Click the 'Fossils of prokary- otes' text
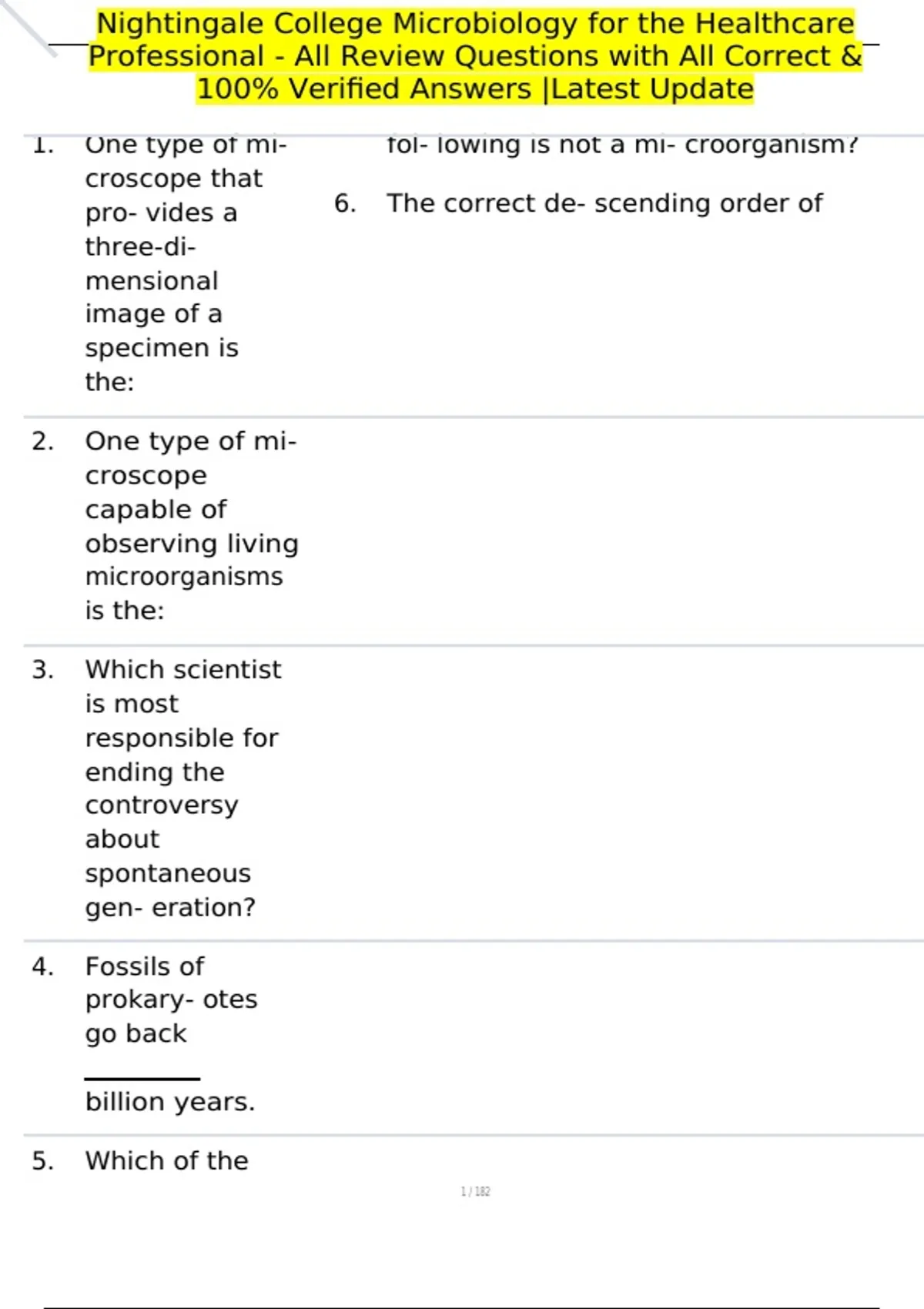924x1309 pixels. click(x=170, y=983)
